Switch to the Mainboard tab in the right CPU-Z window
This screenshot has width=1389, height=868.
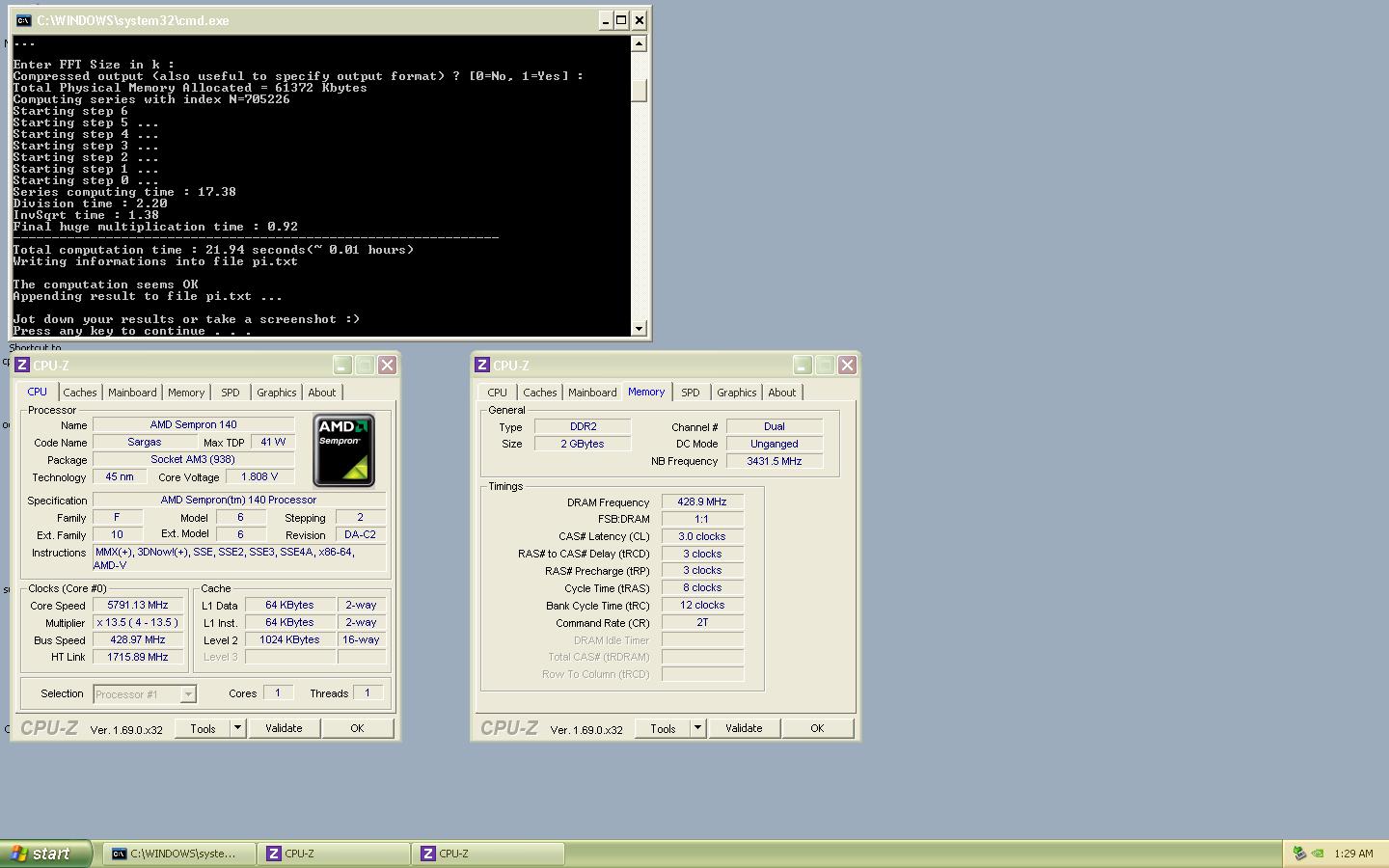[592, 393]
